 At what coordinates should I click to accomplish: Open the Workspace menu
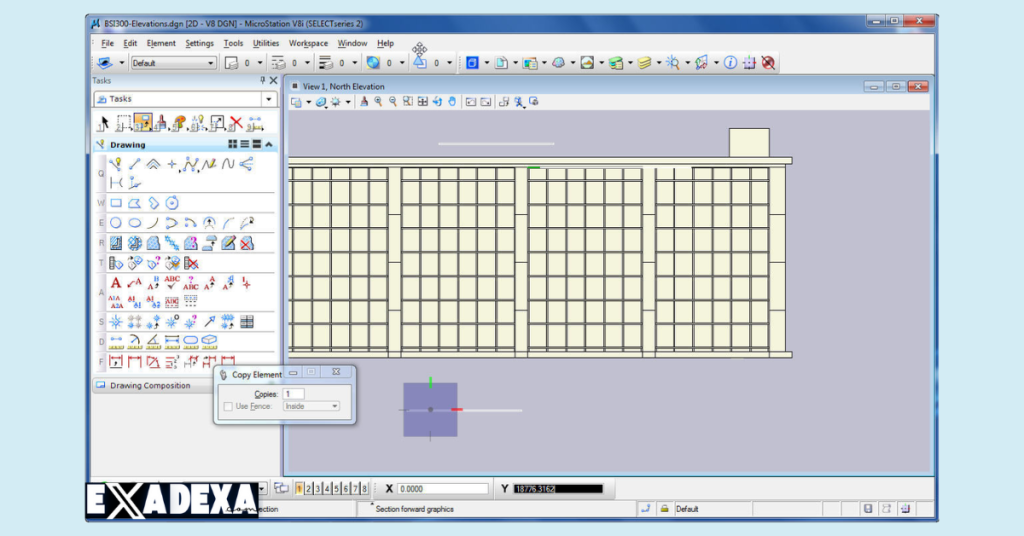click(308, 43)
